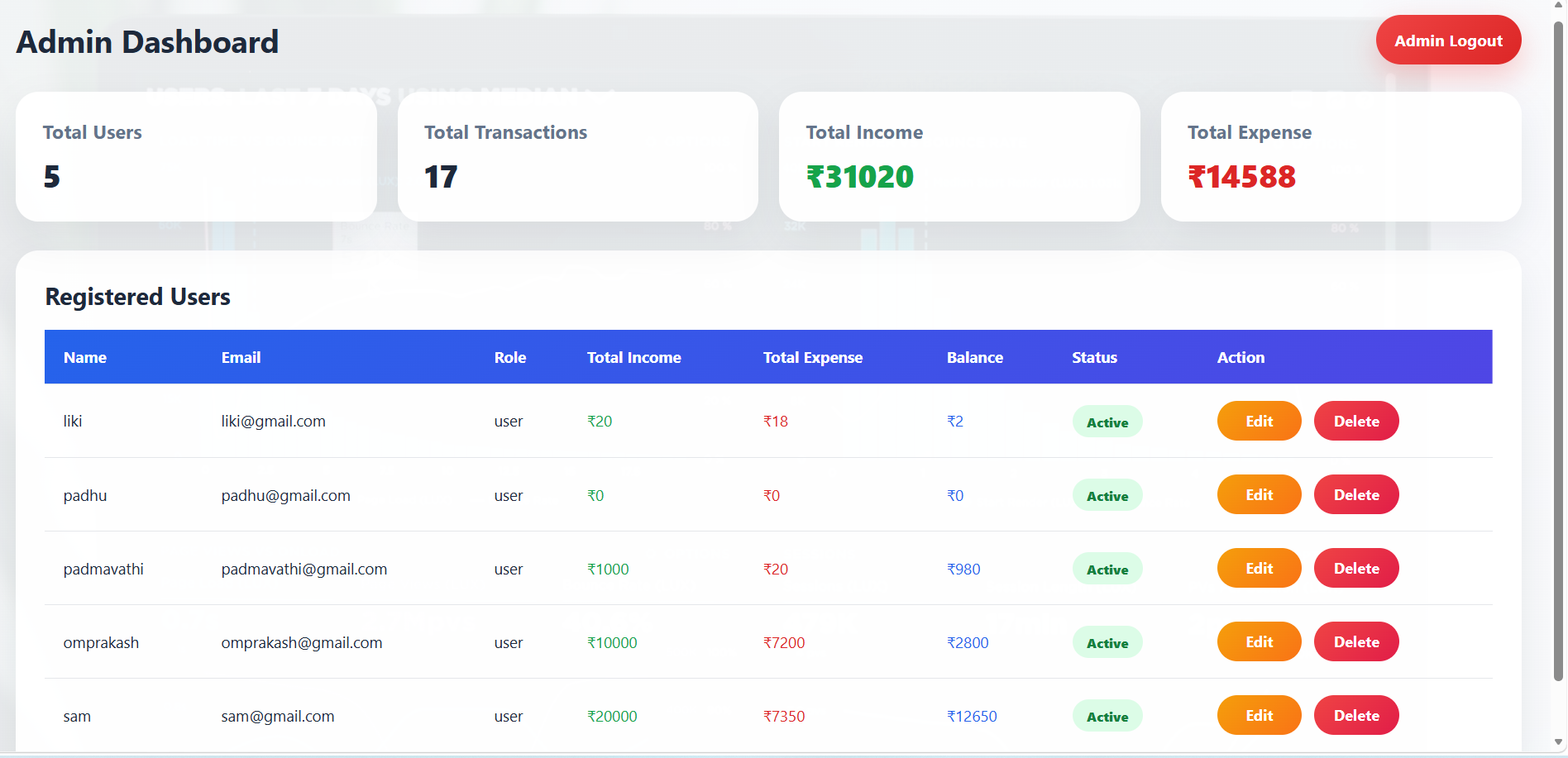This screenshot has height=758, width=1568.
Task: Select the Total Users card
Action: click(196, 156)
